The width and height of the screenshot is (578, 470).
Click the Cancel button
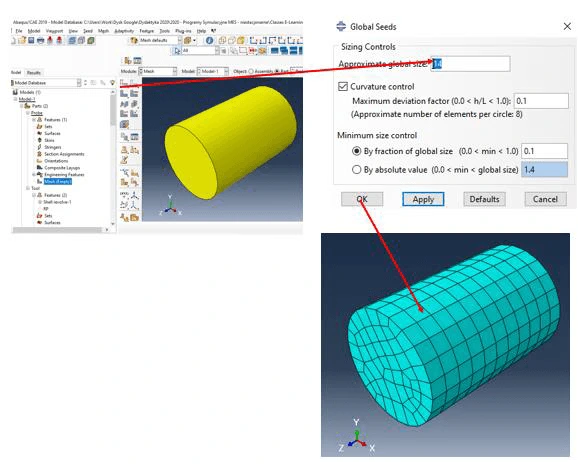pos(546,199)
